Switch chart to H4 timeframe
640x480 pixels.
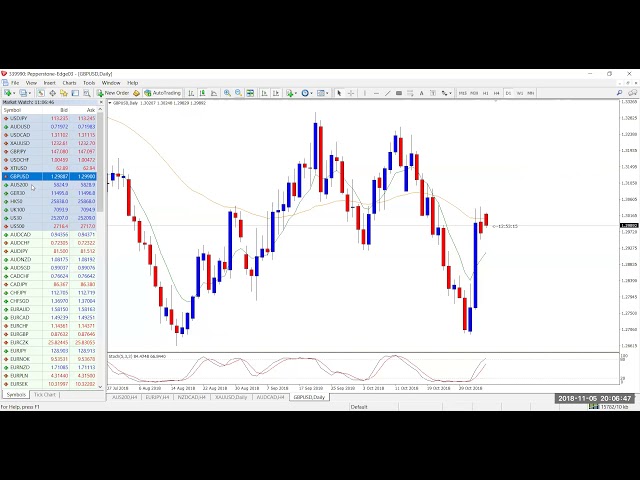click(x=497, y=93)
